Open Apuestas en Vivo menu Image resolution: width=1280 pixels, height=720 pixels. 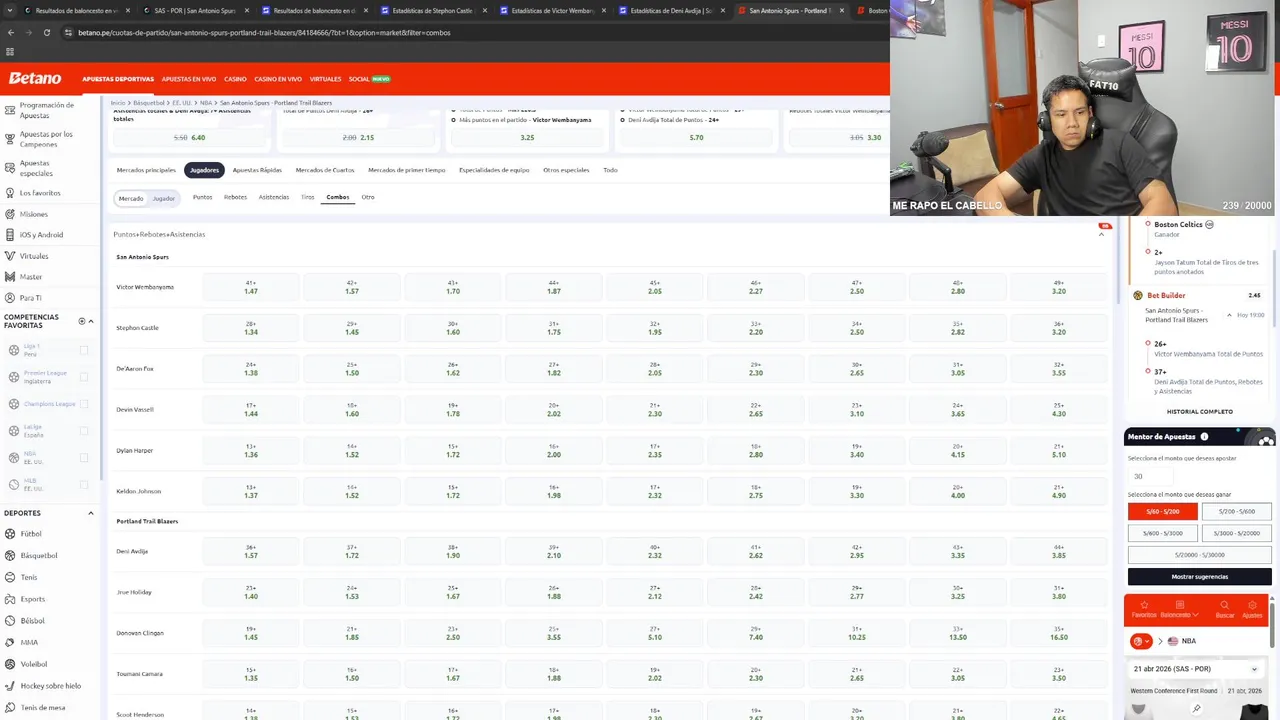point(189,79)
